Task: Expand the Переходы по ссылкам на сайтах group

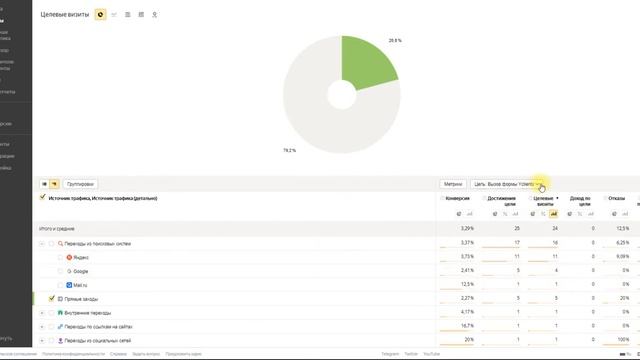Action: 42,327
